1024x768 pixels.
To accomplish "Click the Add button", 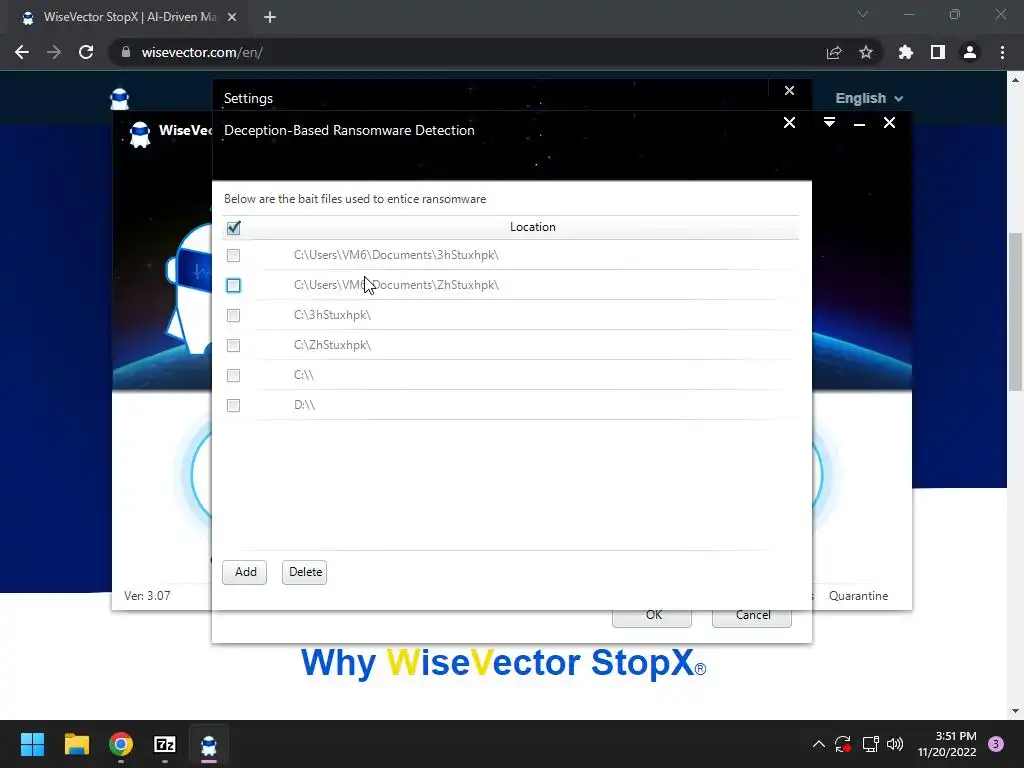I will 245,572.
